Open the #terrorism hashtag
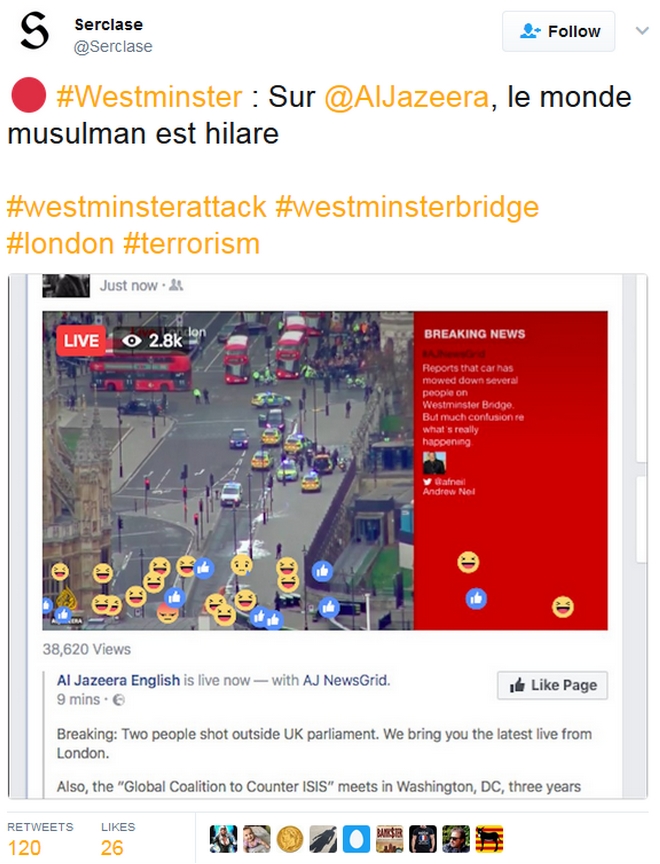Screen dimensions: 660x864 point(192,244)
